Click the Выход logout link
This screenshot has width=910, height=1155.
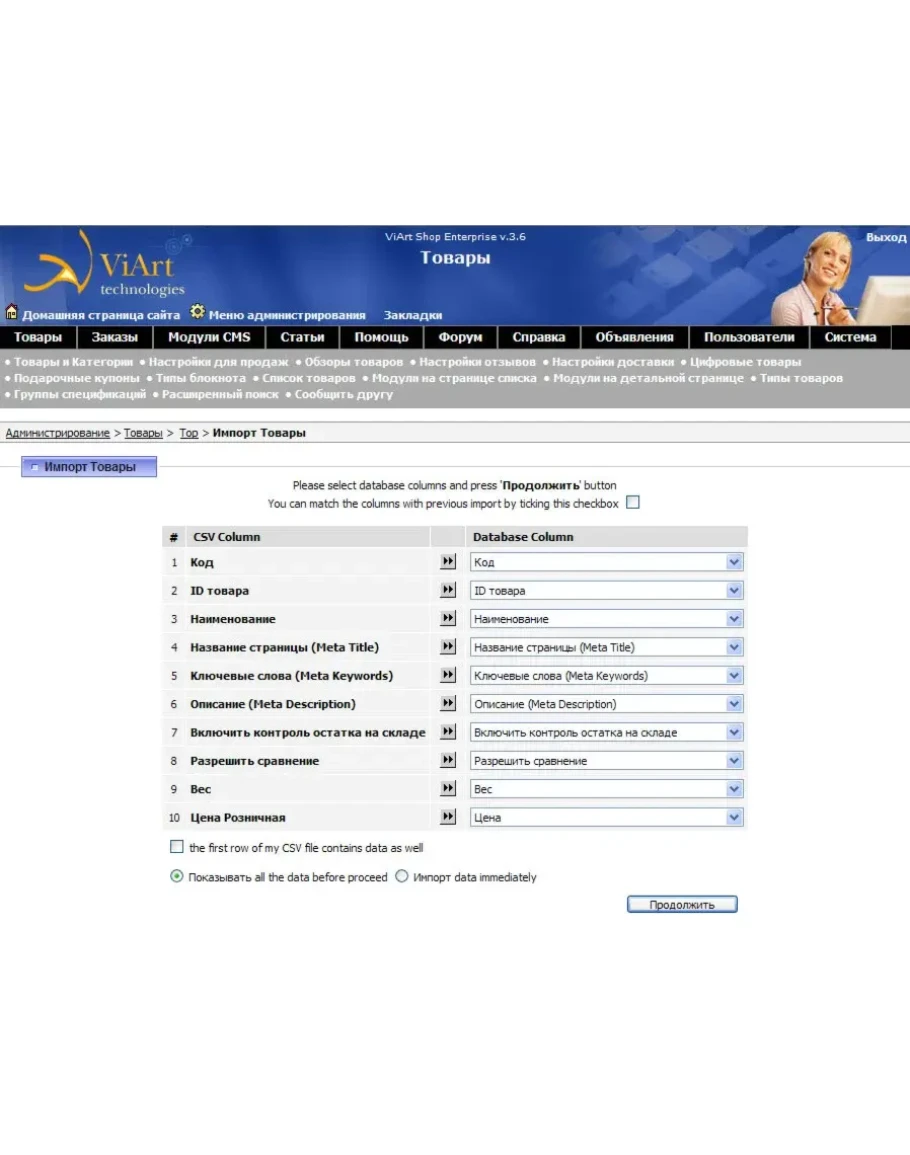[x=885, y=238]
